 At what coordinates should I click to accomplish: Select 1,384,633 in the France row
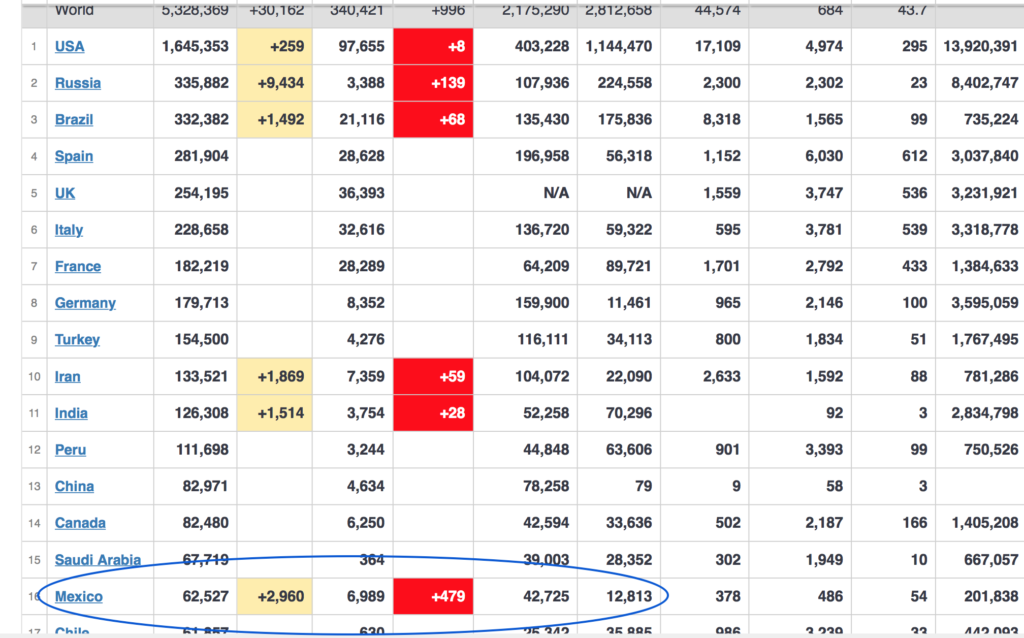[985, 266]
